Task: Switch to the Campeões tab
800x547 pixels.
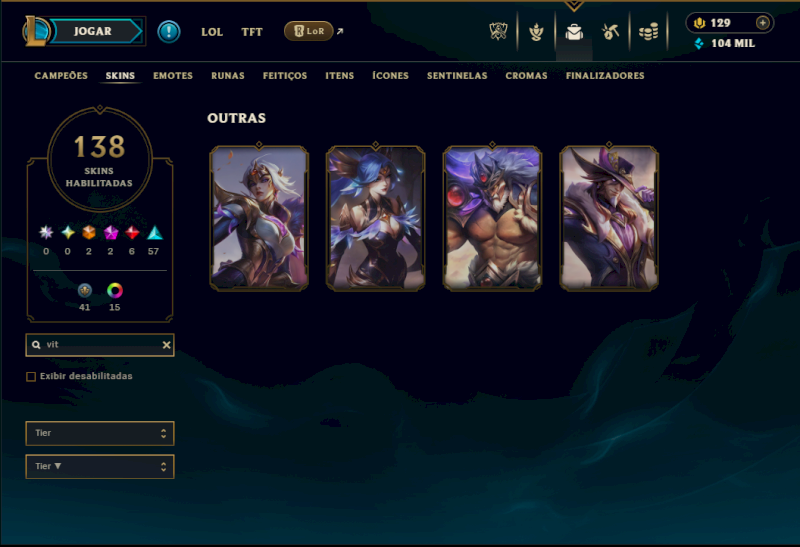Action: (61, 76)
